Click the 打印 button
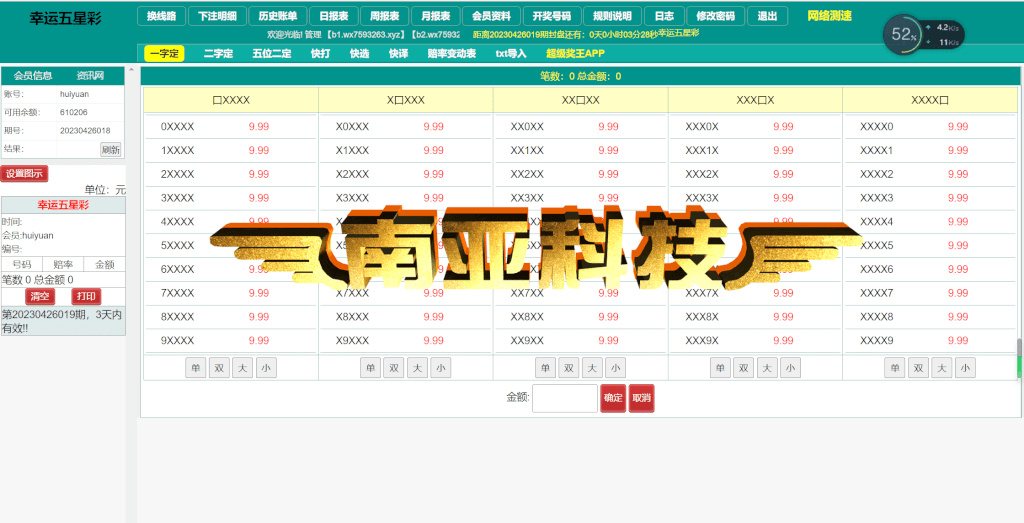The image size is (1024, 523). (x=86, y=296)
